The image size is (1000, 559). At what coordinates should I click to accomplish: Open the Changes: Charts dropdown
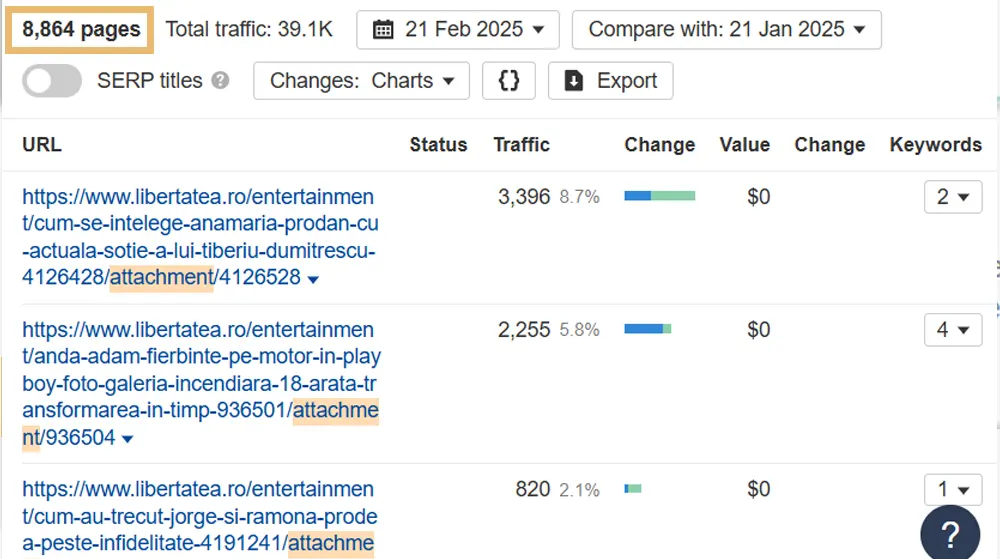pyautogui.click(x=361, y=81)
